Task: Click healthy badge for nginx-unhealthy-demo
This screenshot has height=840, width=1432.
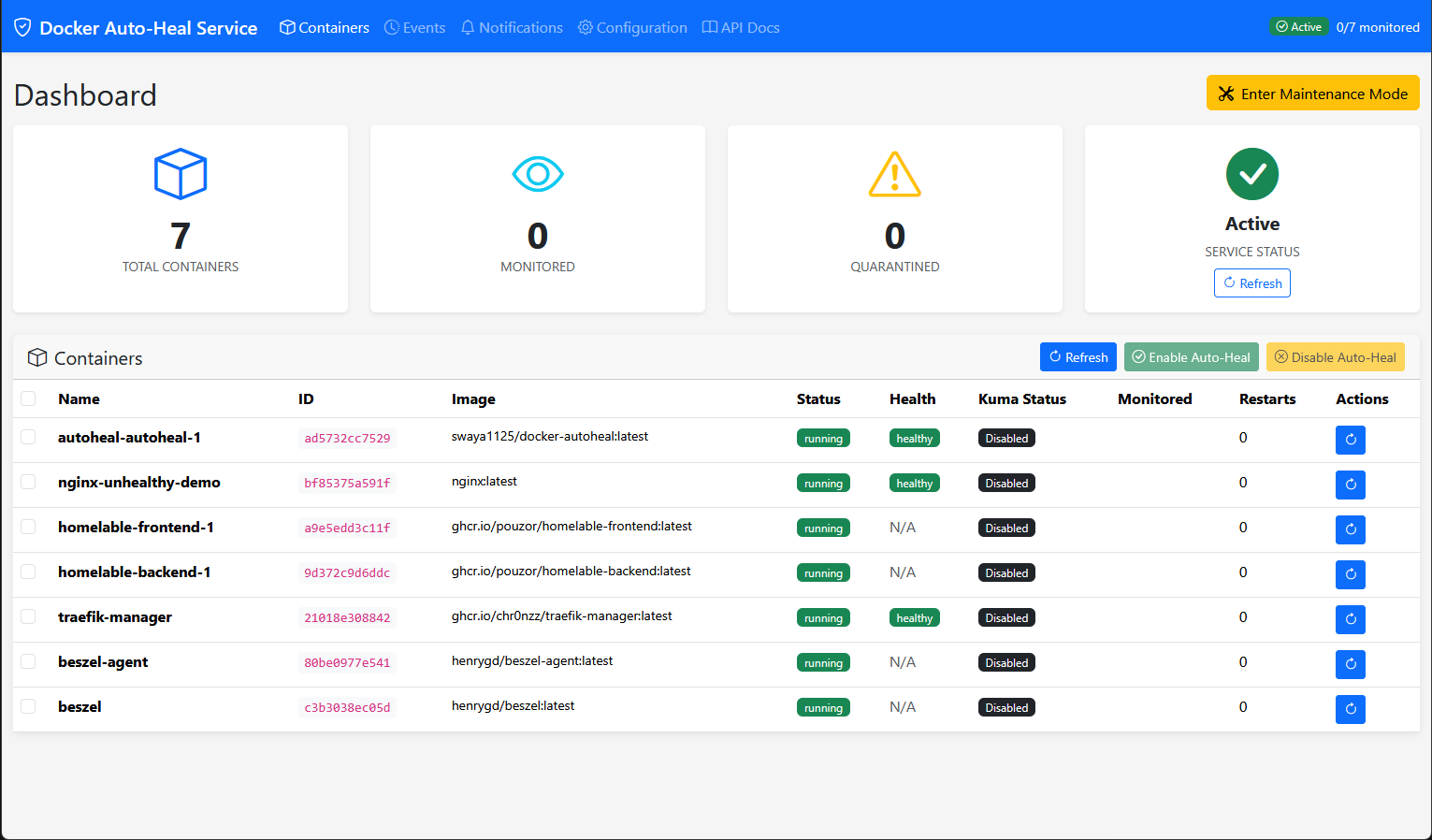Action: [915, 483]
